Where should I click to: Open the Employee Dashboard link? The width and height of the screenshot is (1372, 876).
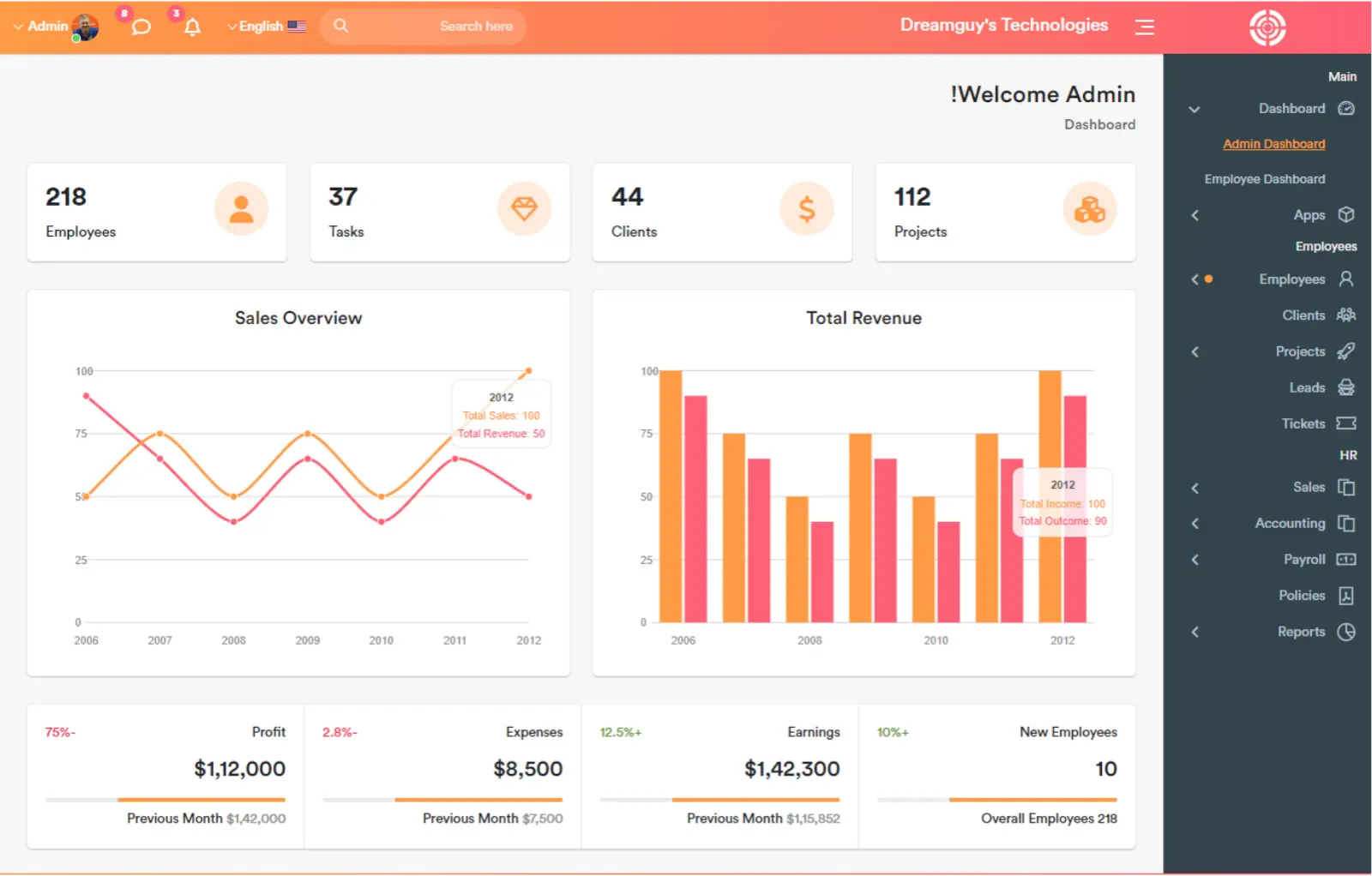[x=1265, y=179]
